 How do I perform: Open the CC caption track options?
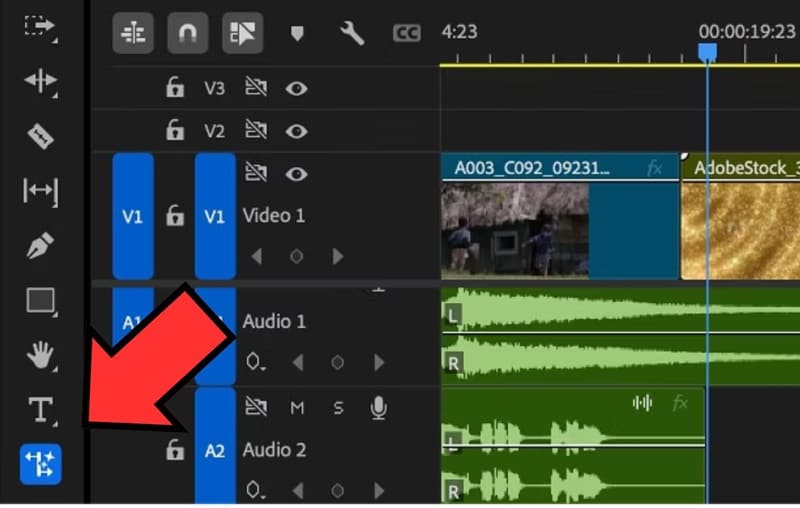coord(407,34)
